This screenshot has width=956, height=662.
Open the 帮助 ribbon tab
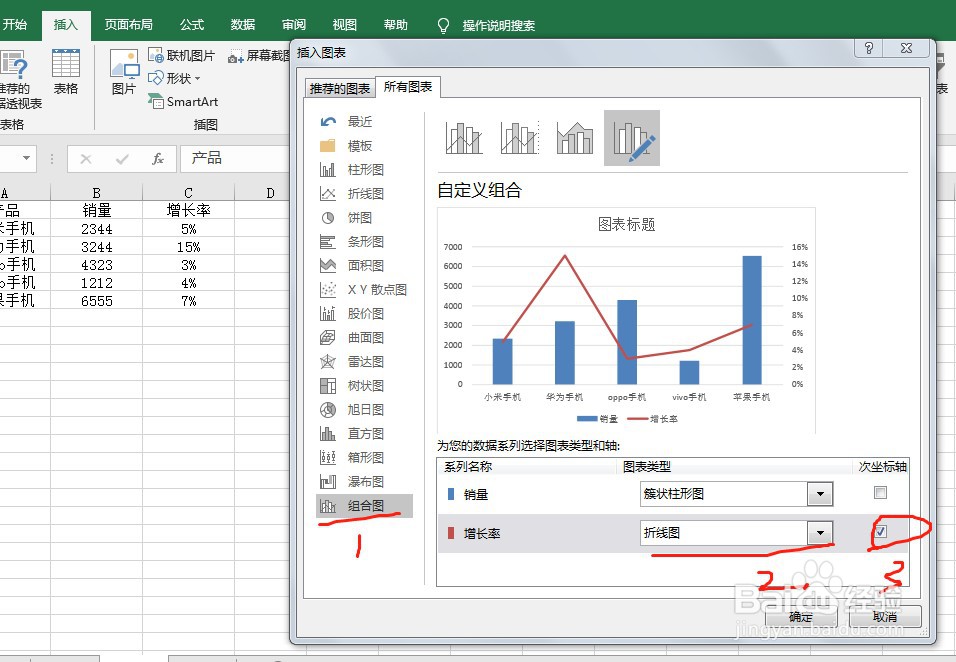click(x=396, y=25)
